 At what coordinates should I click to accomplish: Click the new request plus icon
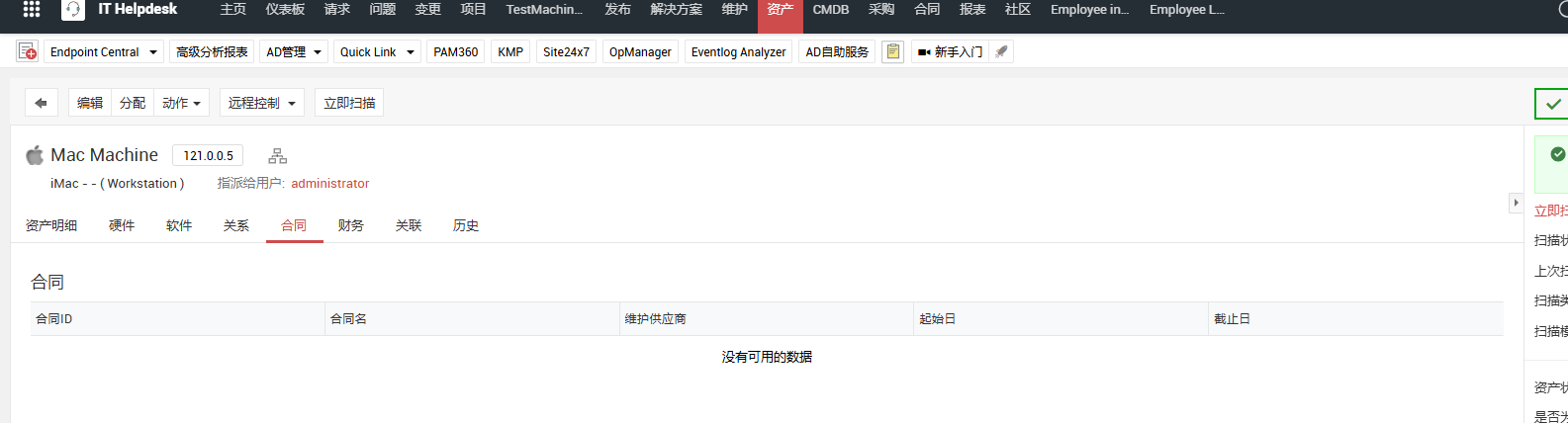pos(28,52)
